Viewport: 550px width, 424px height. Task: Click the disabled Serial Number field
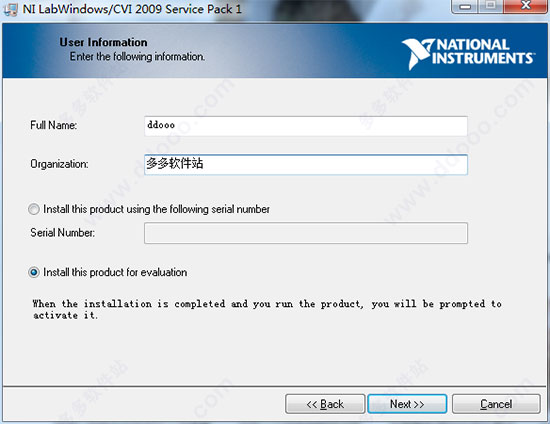306,233
